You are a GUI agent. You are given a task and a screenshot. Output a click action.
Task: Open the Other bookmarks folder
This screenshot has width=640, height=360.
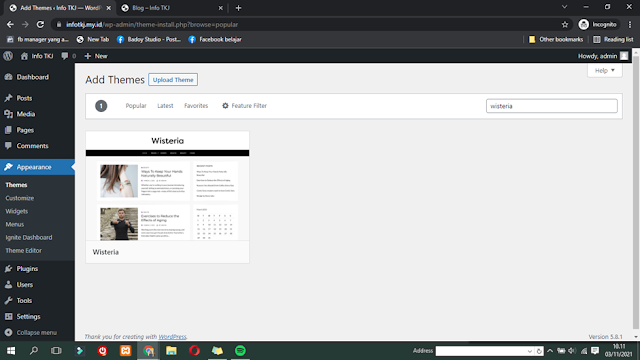click(x=556, y=39)
